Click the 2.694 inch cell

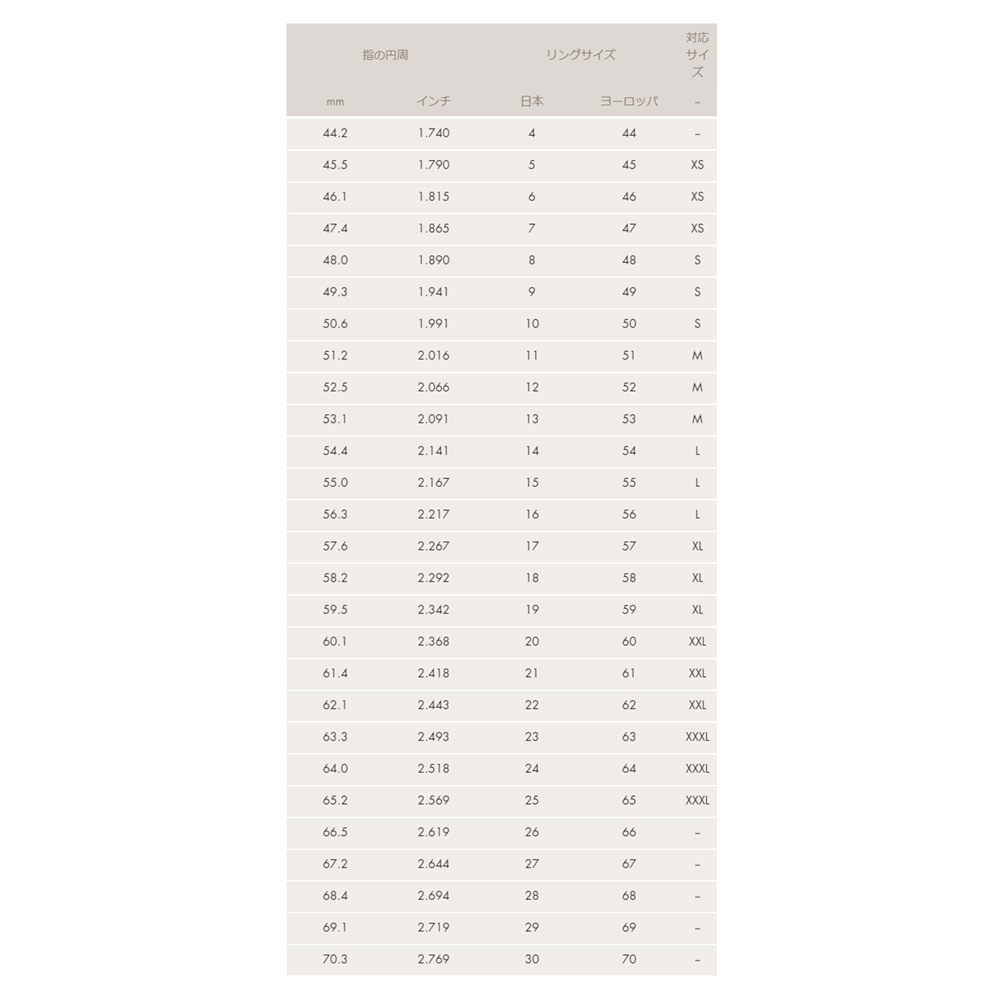(x=434, y=896)
